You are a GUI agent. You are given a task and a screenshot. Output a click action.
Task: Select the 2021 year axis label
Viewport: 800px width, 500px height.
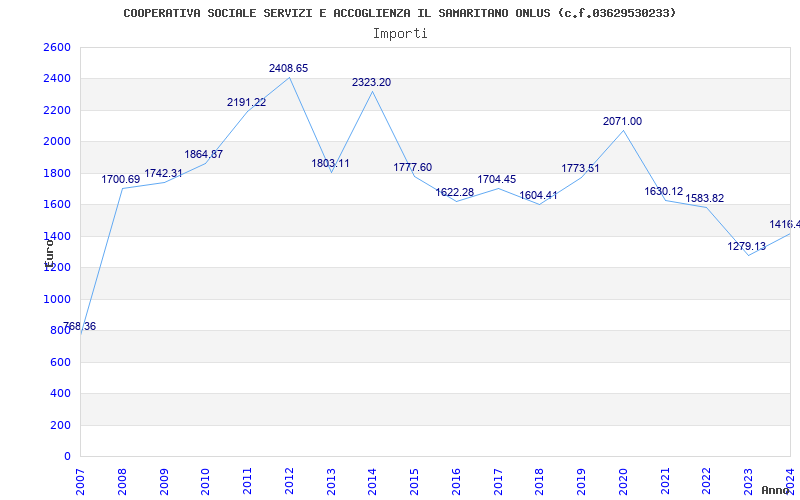(665, 481)
